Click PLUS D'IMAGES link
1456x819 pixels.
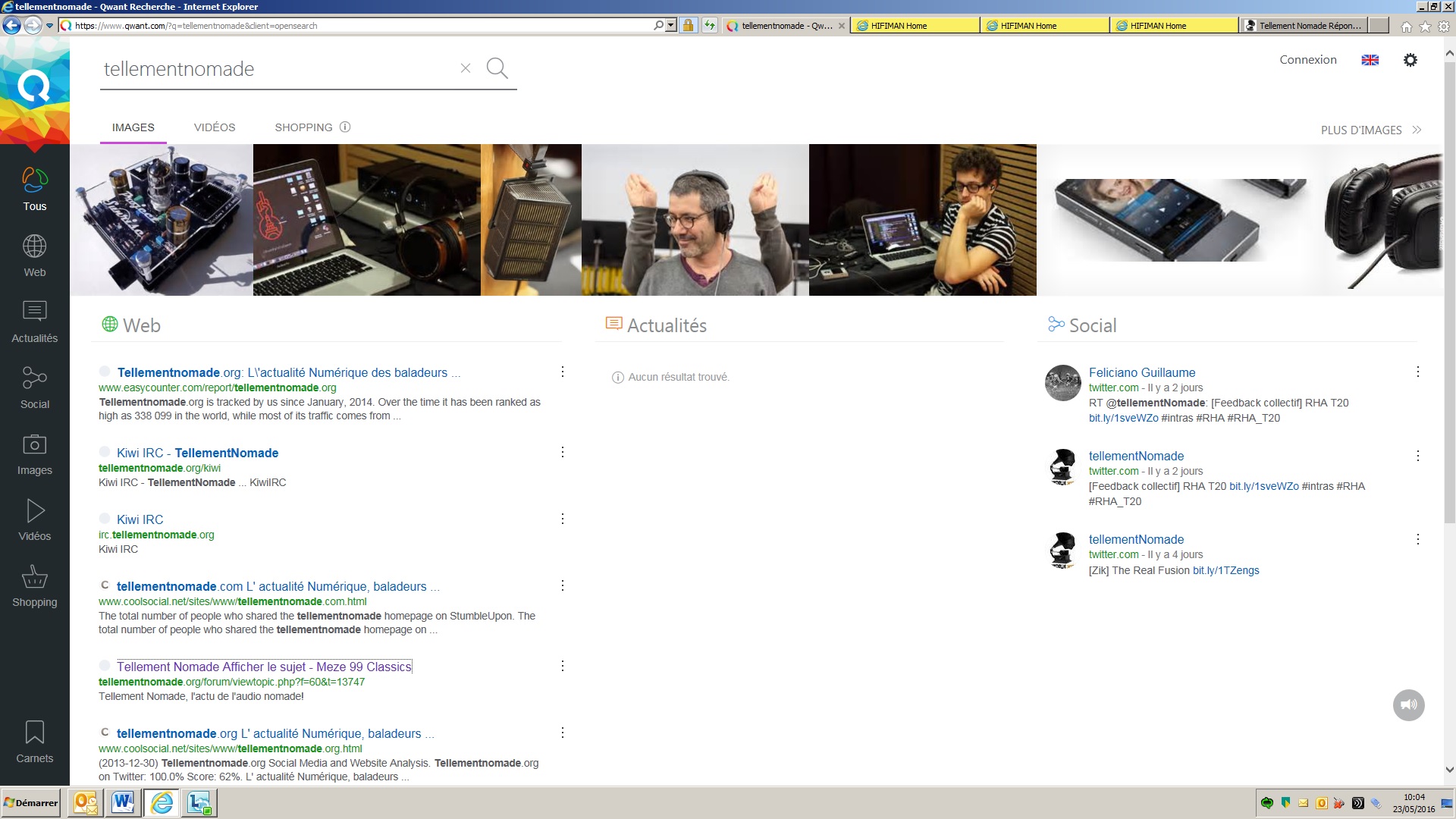click(1371, 130)
